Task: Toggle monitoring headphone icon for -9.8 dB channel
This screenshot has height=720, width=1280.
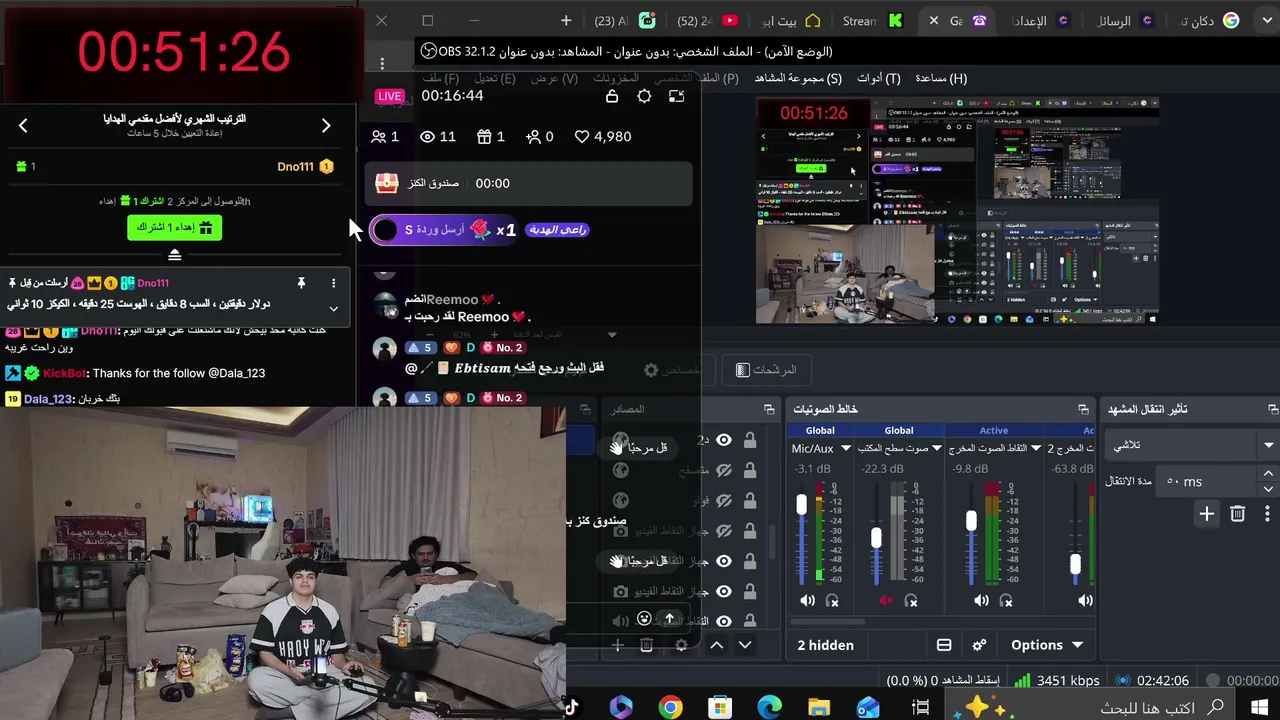Action: (1006, 600)
